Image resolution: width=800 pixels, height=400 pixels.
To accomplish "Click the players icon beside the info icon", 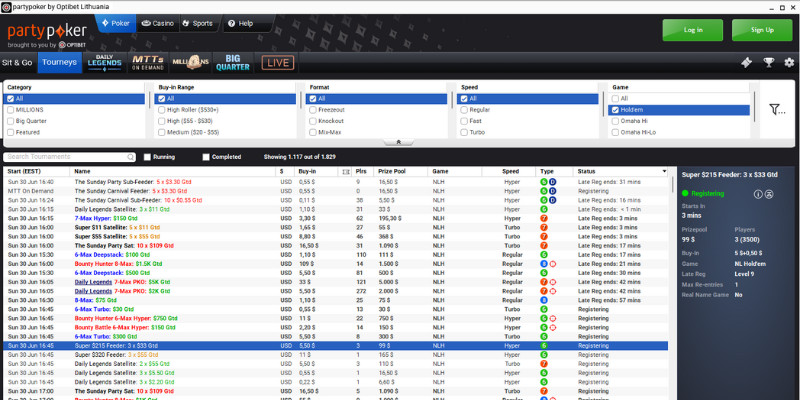I will (771, 194).
